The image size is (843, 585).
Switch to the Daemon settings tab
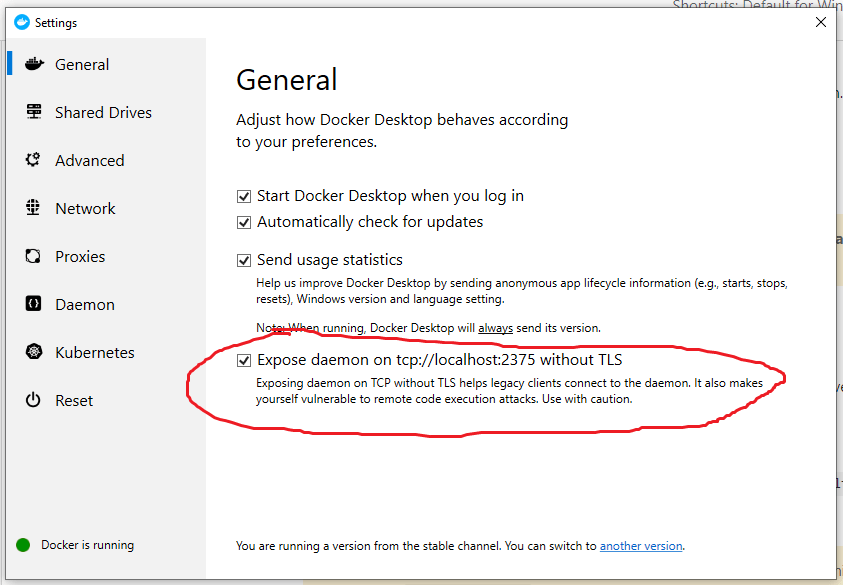tap(85, 304)
